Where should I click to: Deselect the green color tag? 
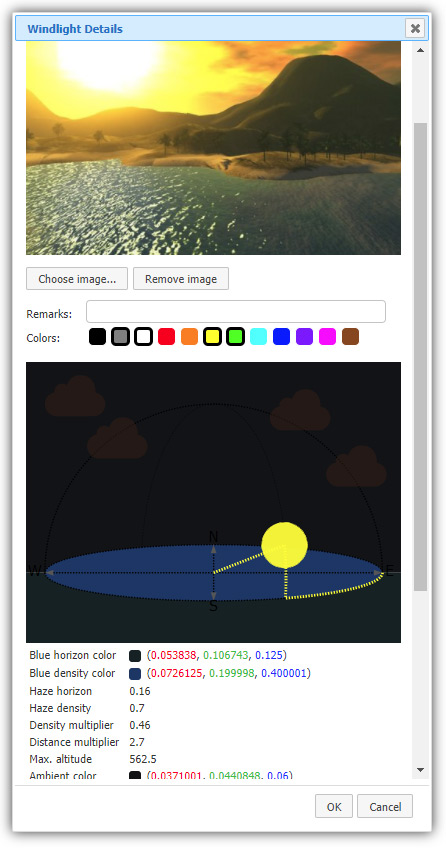(x=235, y=336)
